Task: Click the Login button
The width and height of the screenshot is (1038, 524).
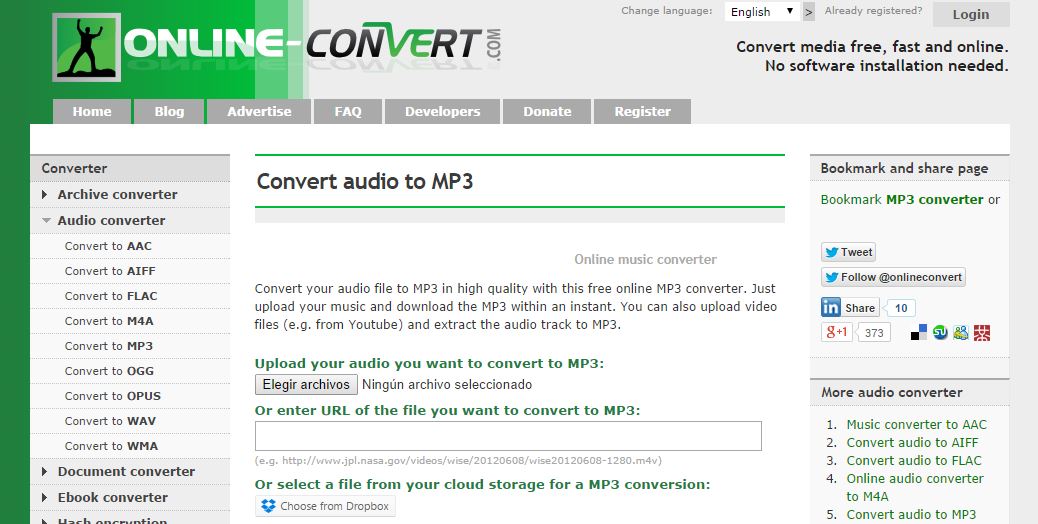Action: pos(971,15)
